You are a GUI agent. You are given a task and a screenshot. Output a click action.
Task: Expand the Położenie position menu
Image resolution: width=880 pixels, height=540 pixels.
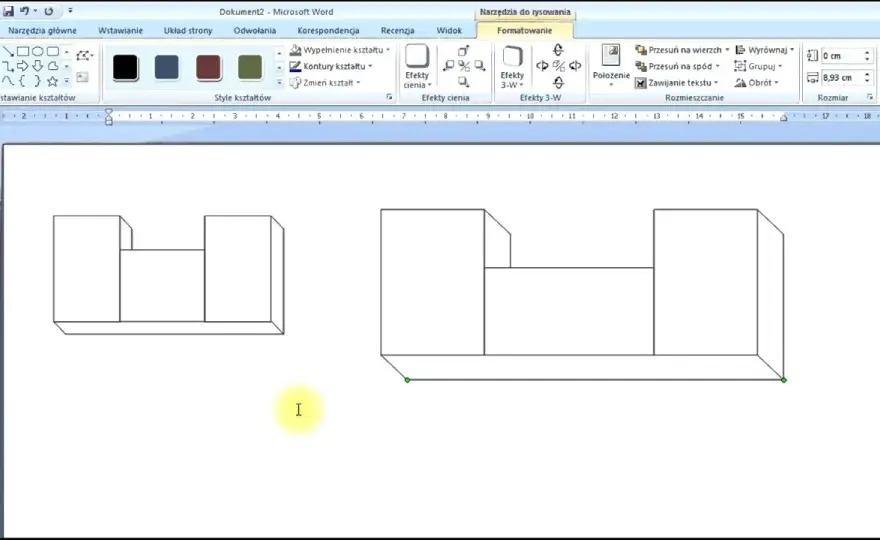tap(611, 66)
